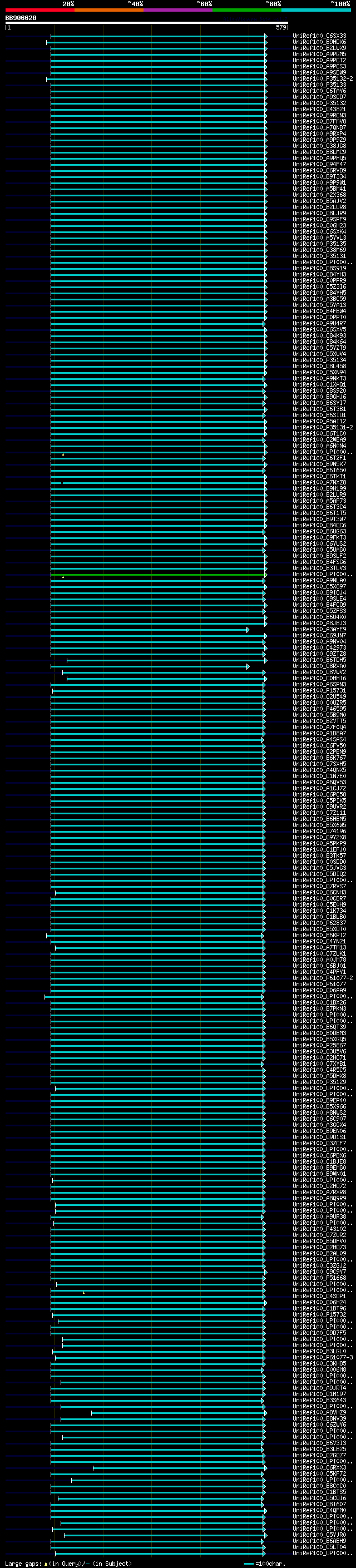Select hit UniRef100_Q38JG8
Image resolution: width=356 pixels, height=1568 pixels.
pos(319,146)
